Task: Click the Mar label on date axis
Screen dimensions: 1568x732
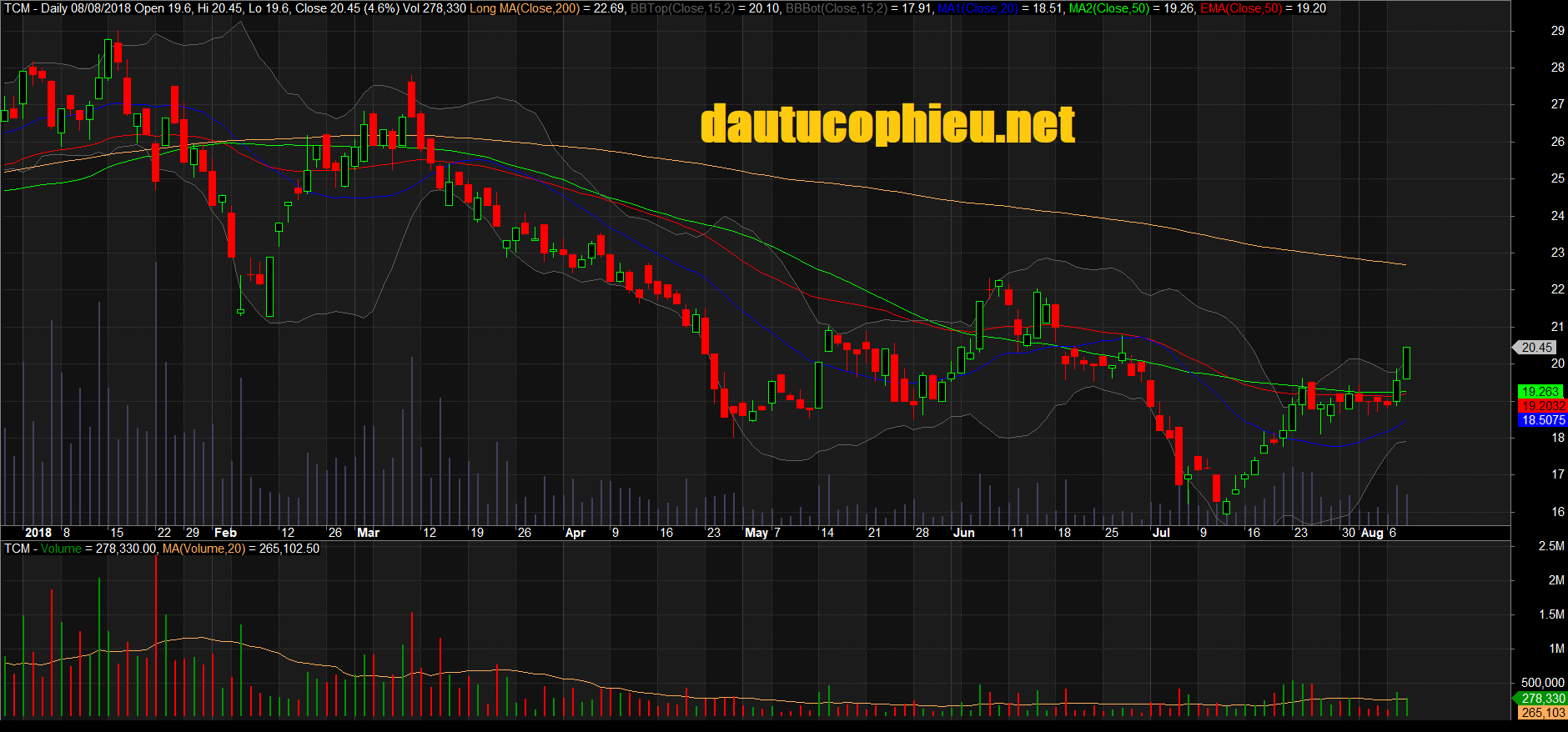Action: 368,533
